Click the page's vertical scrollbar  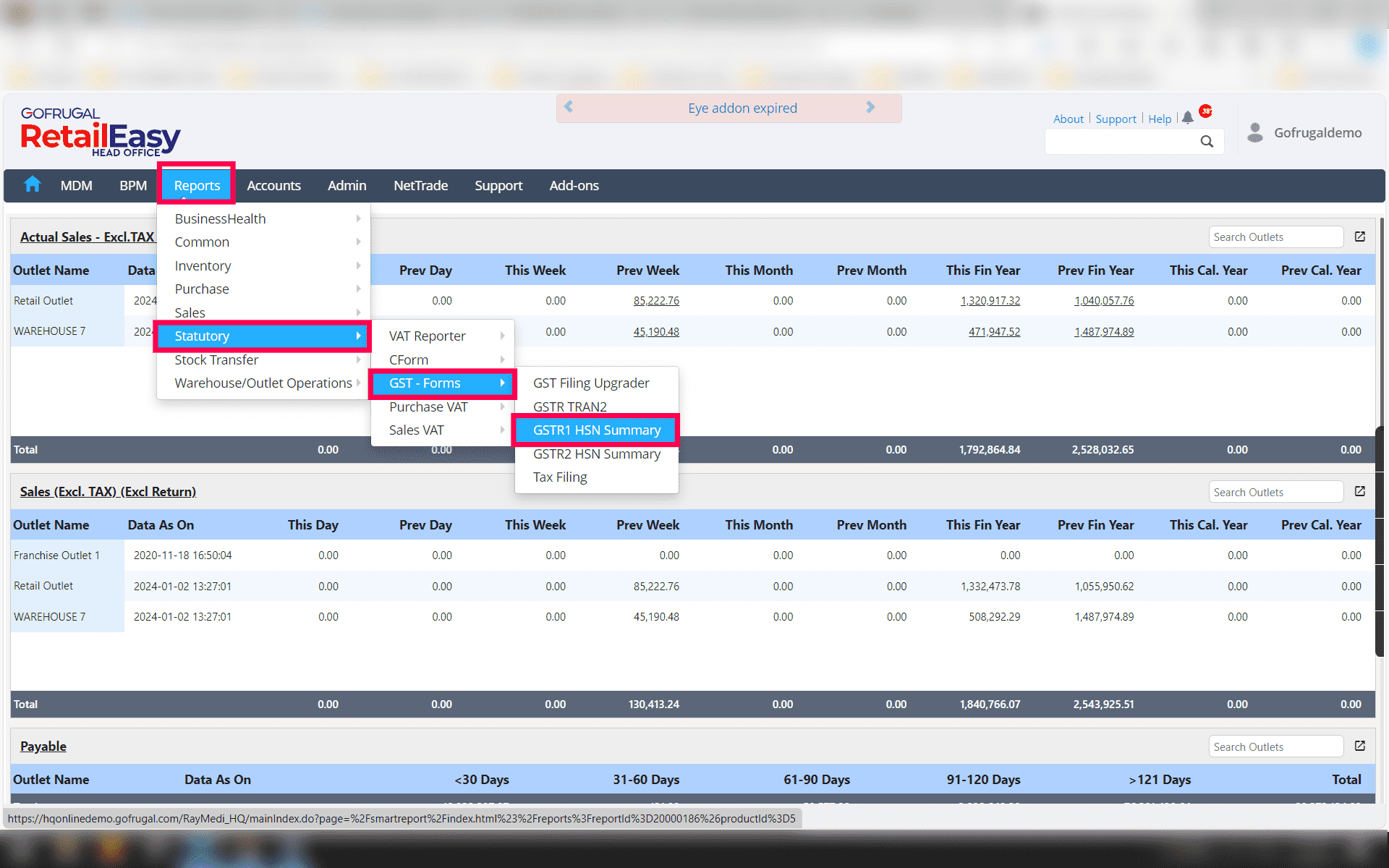tap(1380, 506)
